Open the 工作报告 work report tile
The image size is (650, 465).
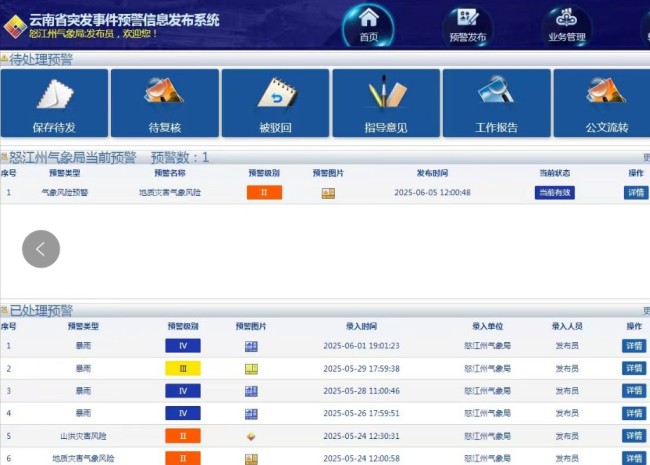click(x=496, y=103)
